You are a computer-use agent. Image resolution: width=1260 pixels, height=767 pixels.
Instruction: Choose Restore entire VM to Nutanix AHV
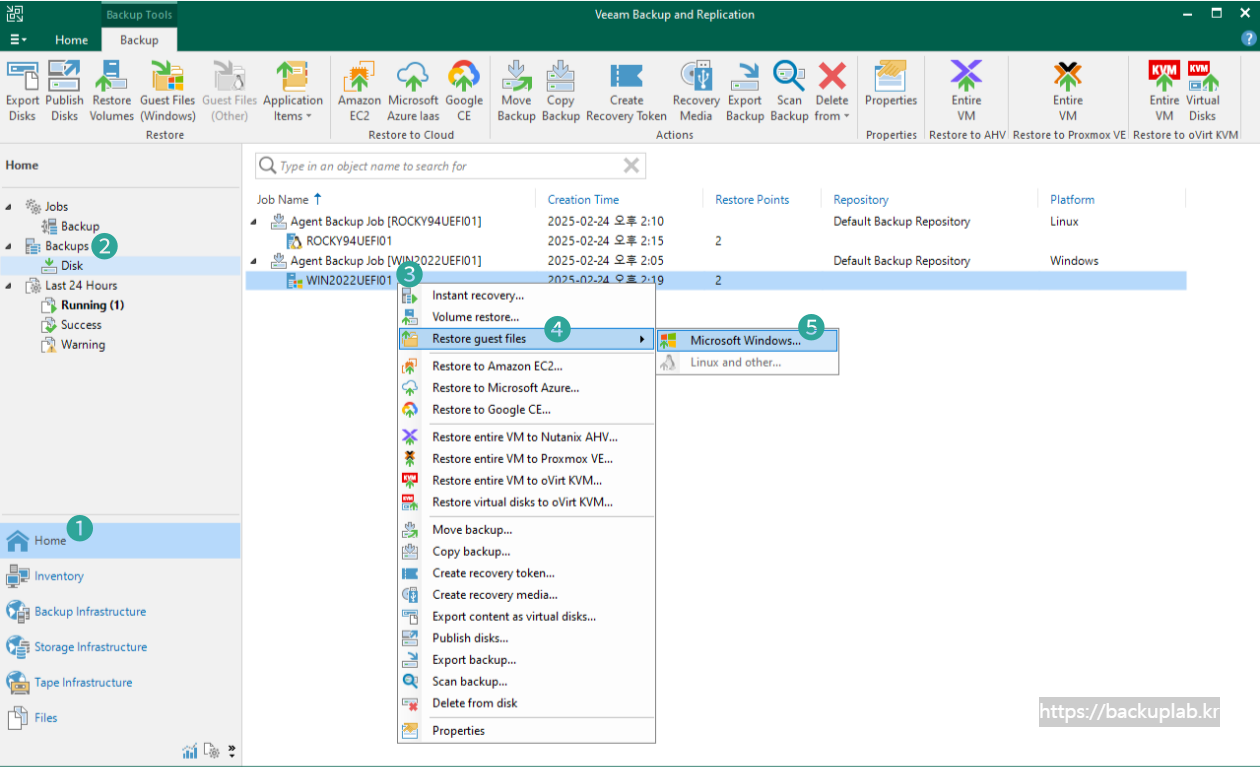[526, 437]
